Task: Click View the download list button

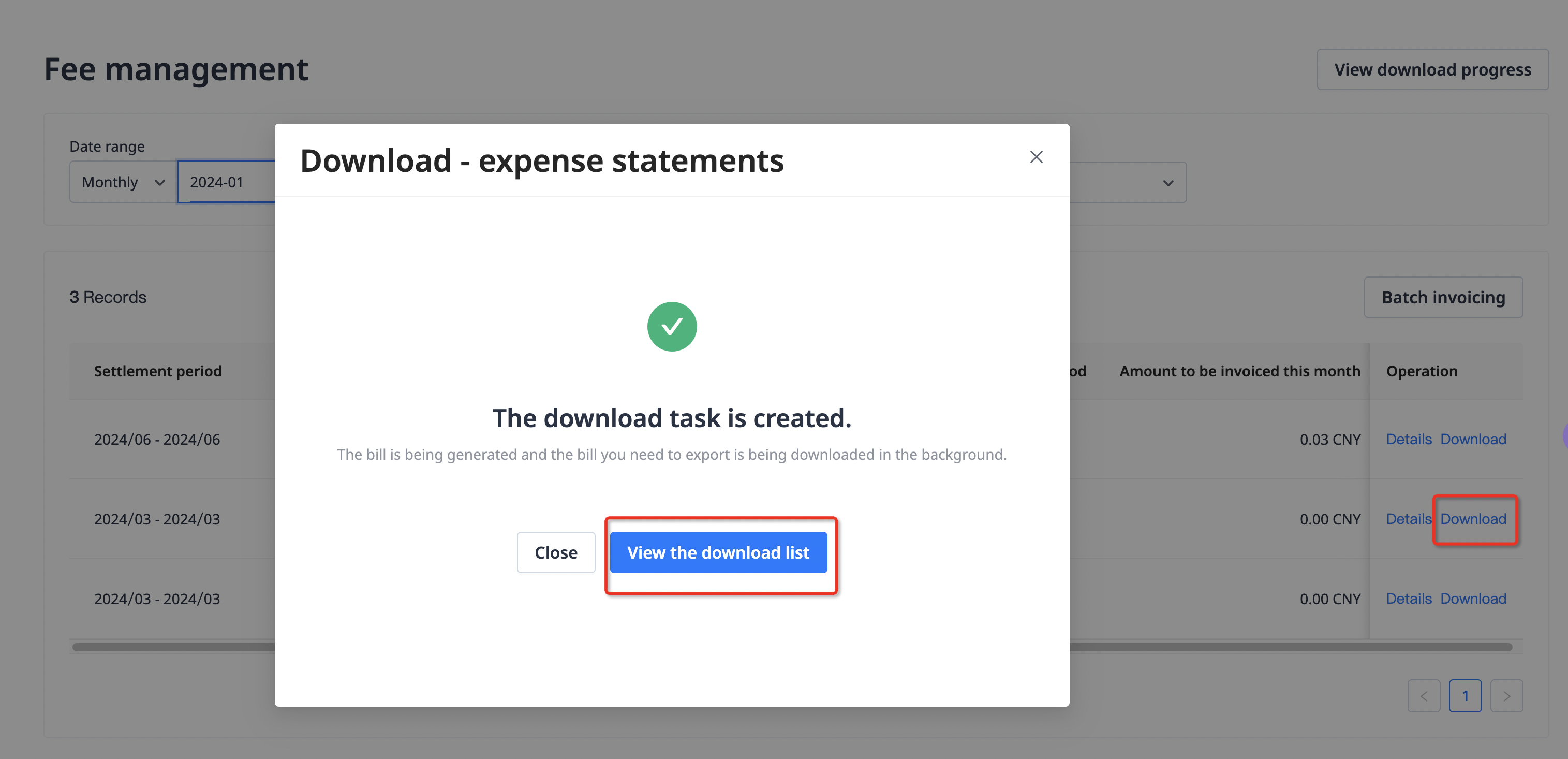Action: pyautogui.click(x=718, y=552)
